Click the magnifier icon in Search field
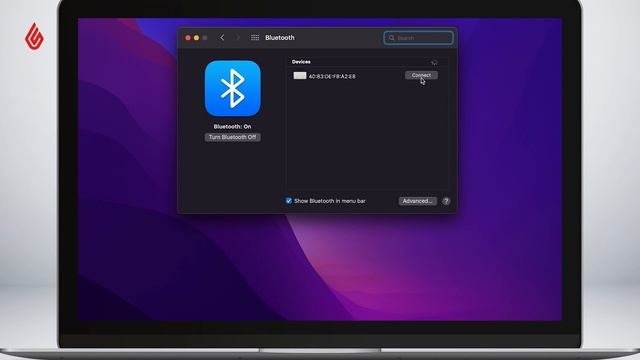 point(391,38)
